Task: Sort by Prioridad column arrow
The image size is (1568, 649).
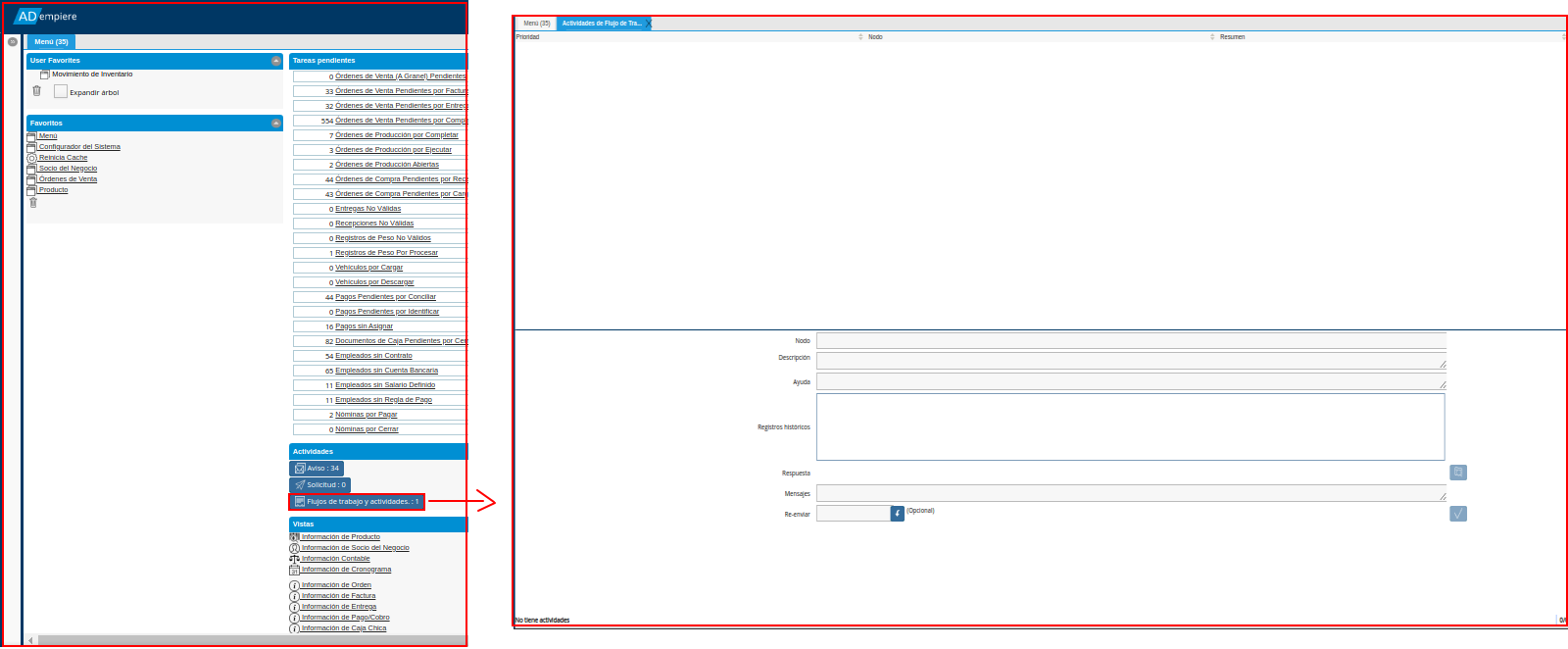Action: point(860,37)
